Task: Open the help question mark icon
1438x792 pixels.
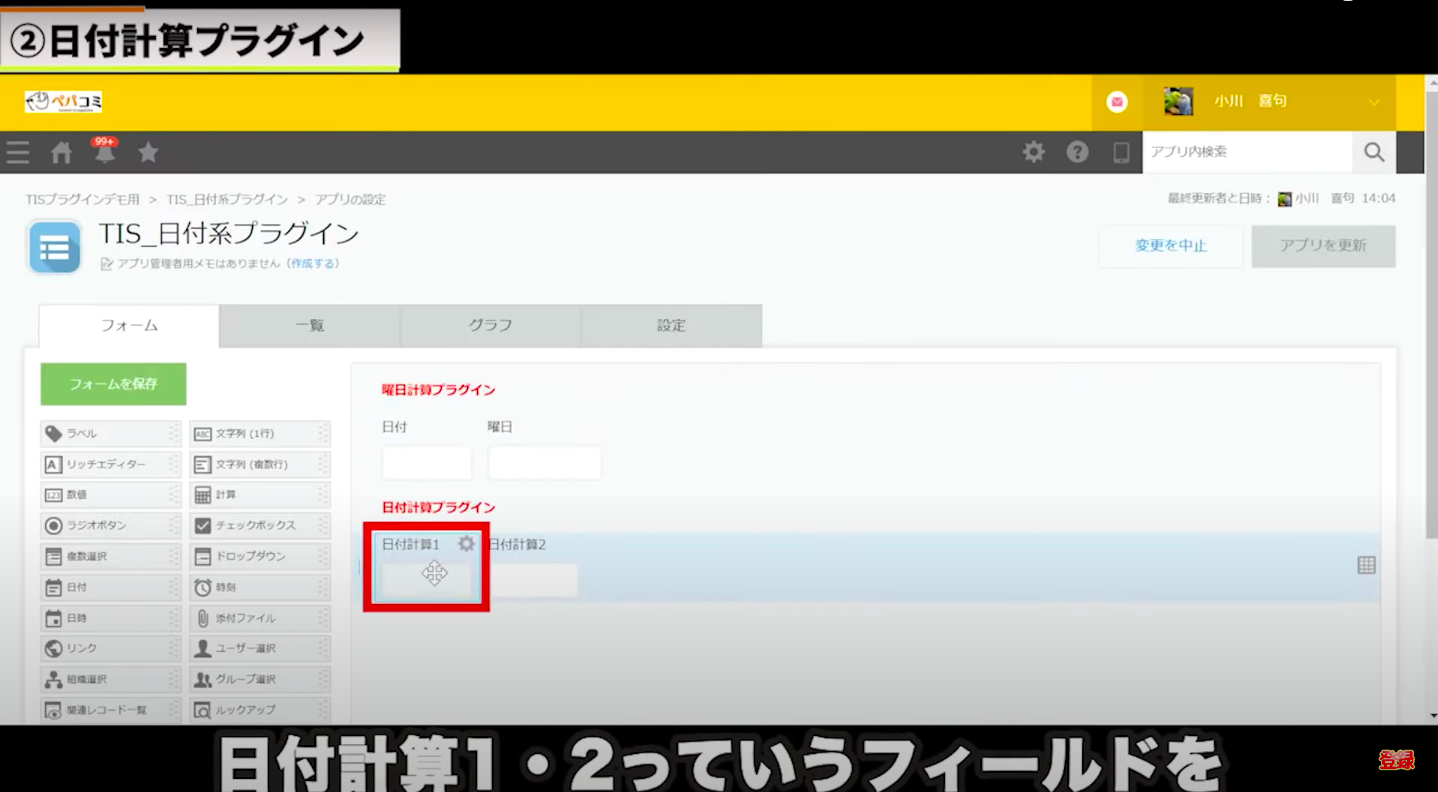Action: [x=1077, y=152]
